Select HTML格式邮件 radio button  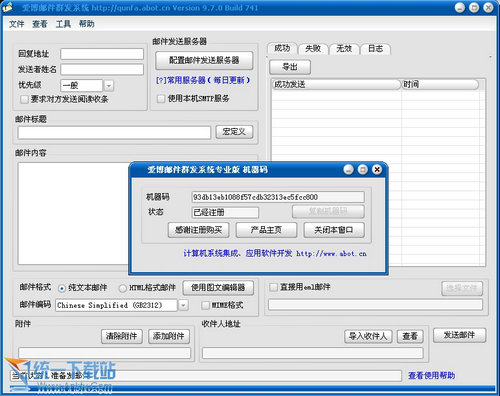point(123,288)
